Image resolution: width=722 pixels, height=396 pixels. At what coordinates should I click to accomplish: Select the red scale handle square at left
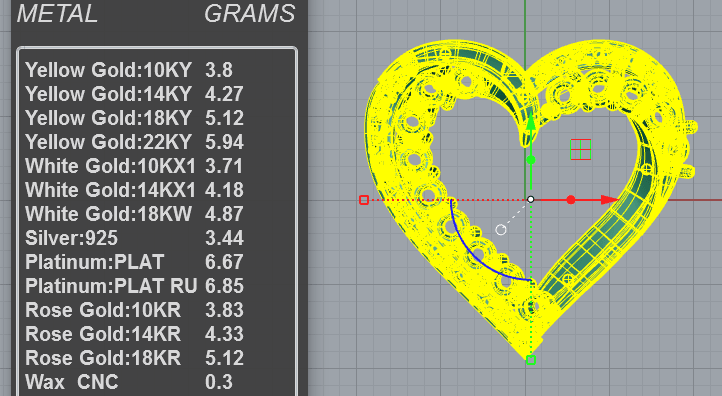coord(364,200)
